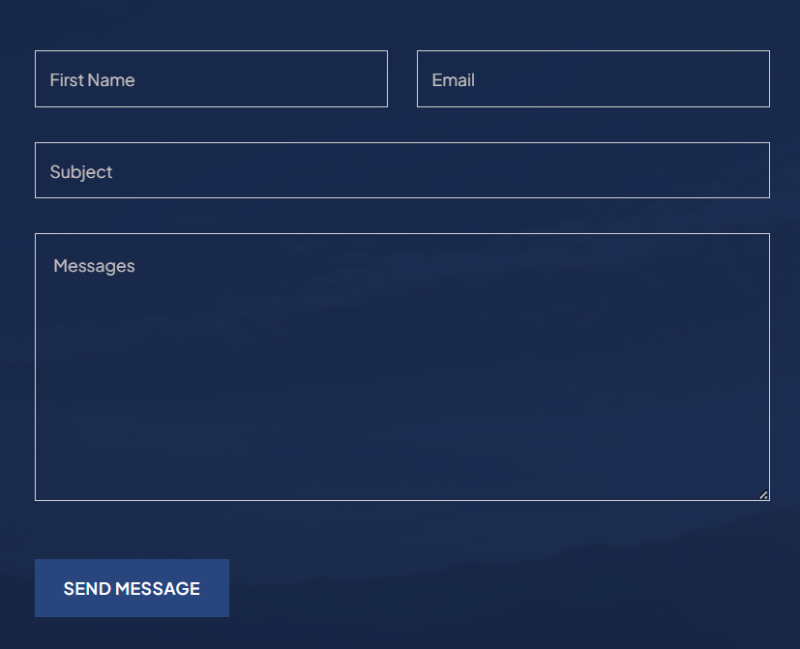Screen dimensions: 800x649
Task: Click the 'Subject' placeholder text
Action: pos(81,172)
